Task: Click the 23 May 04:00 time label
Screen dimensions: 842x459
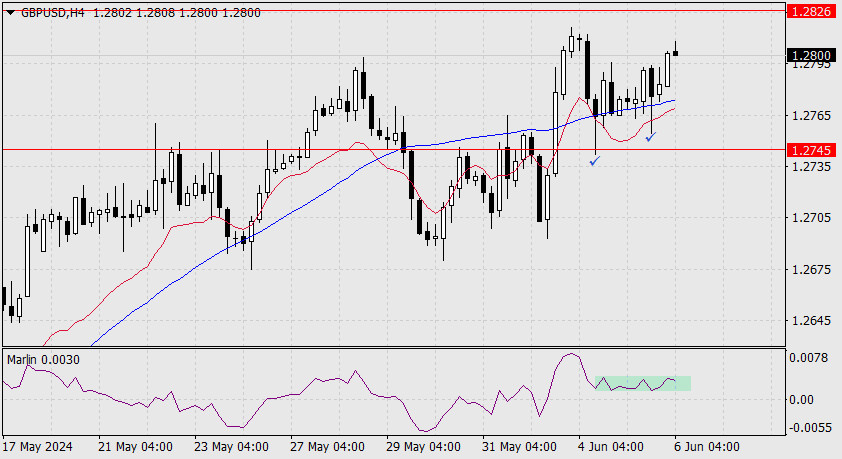Action: [231, 447]
